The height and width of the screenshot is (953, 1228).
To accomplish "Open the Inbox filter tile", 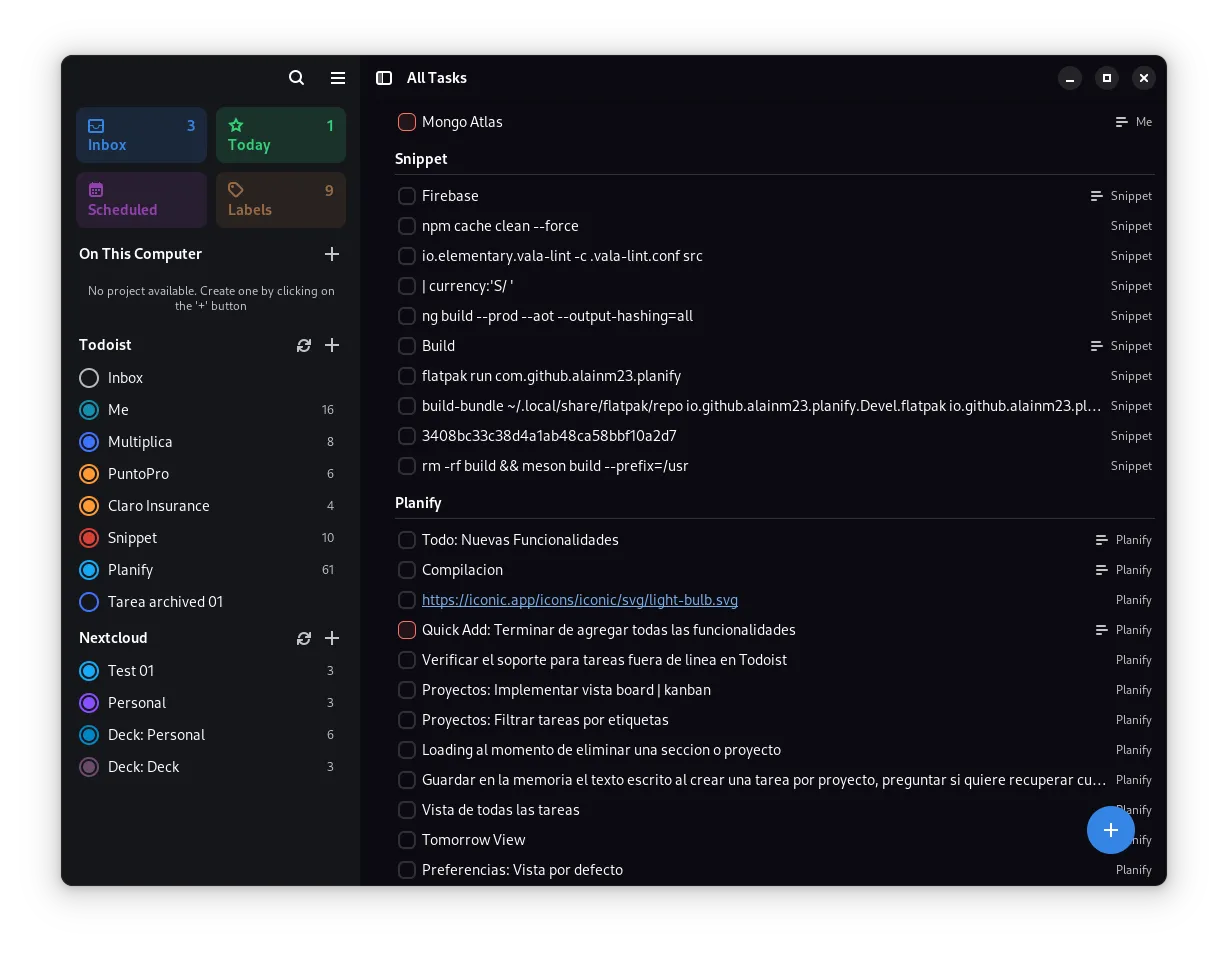I will (x=141, y=135).
